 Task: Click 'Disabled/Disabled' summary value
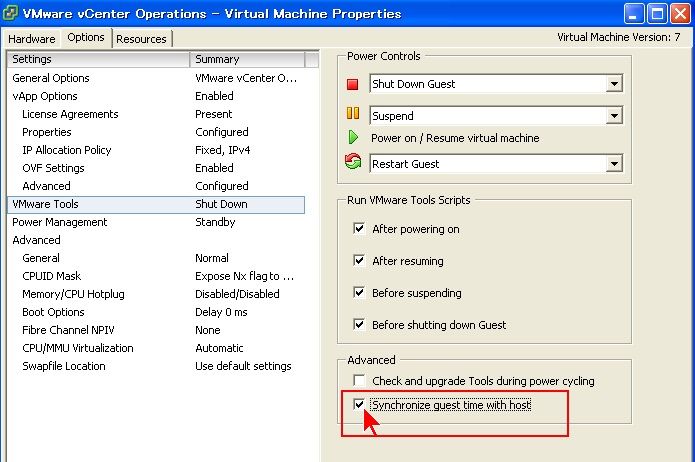pyautogui.click(x=237, y=294)
